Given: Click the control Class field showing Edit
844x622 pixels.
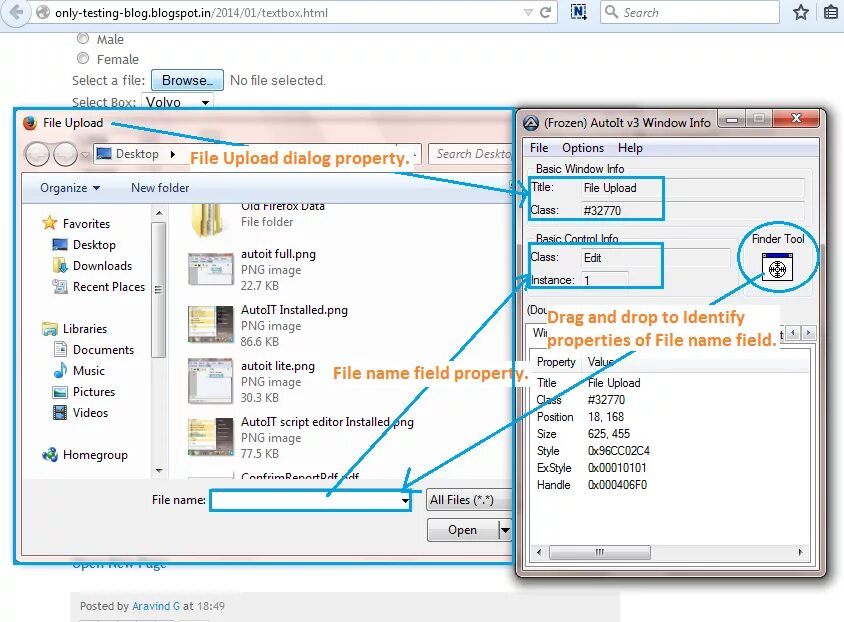Looking at the screenshot, I should pos(655,258).
